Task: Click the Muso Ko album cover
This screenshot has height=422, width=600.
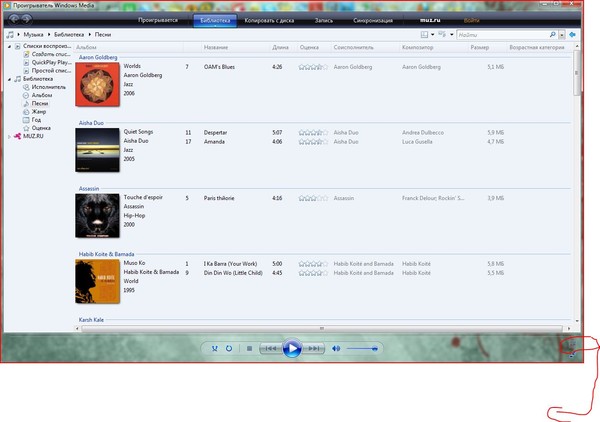Action: coord(97,281)
